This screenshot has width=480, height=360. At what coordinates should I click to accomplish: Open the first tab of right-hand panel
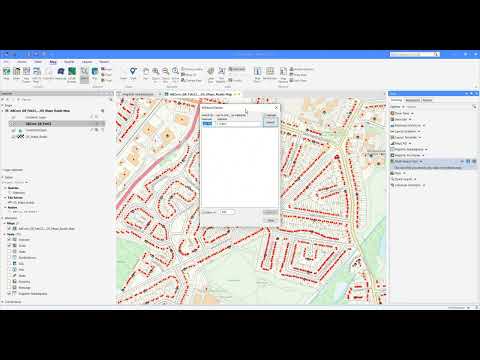coord(396,100)
